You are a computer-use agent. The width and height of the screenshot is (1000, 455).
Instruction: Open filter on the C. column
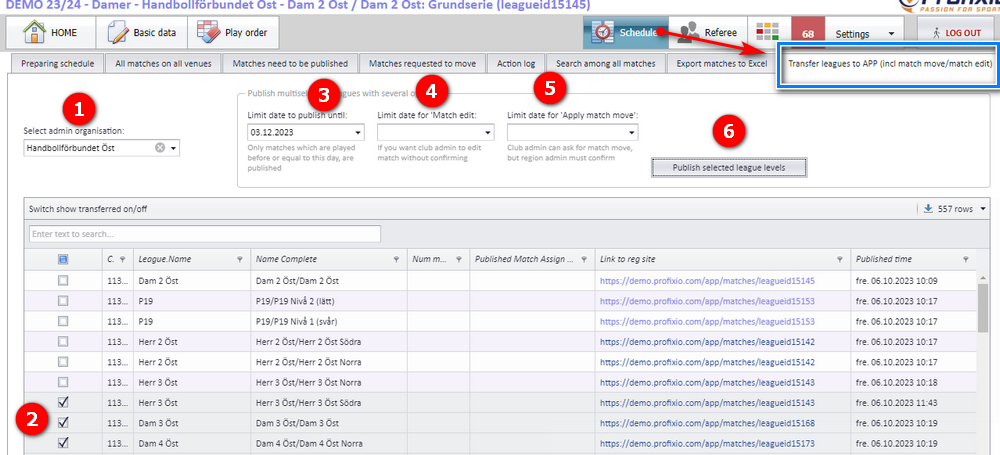pyautogui.click(x=122, y=260)
